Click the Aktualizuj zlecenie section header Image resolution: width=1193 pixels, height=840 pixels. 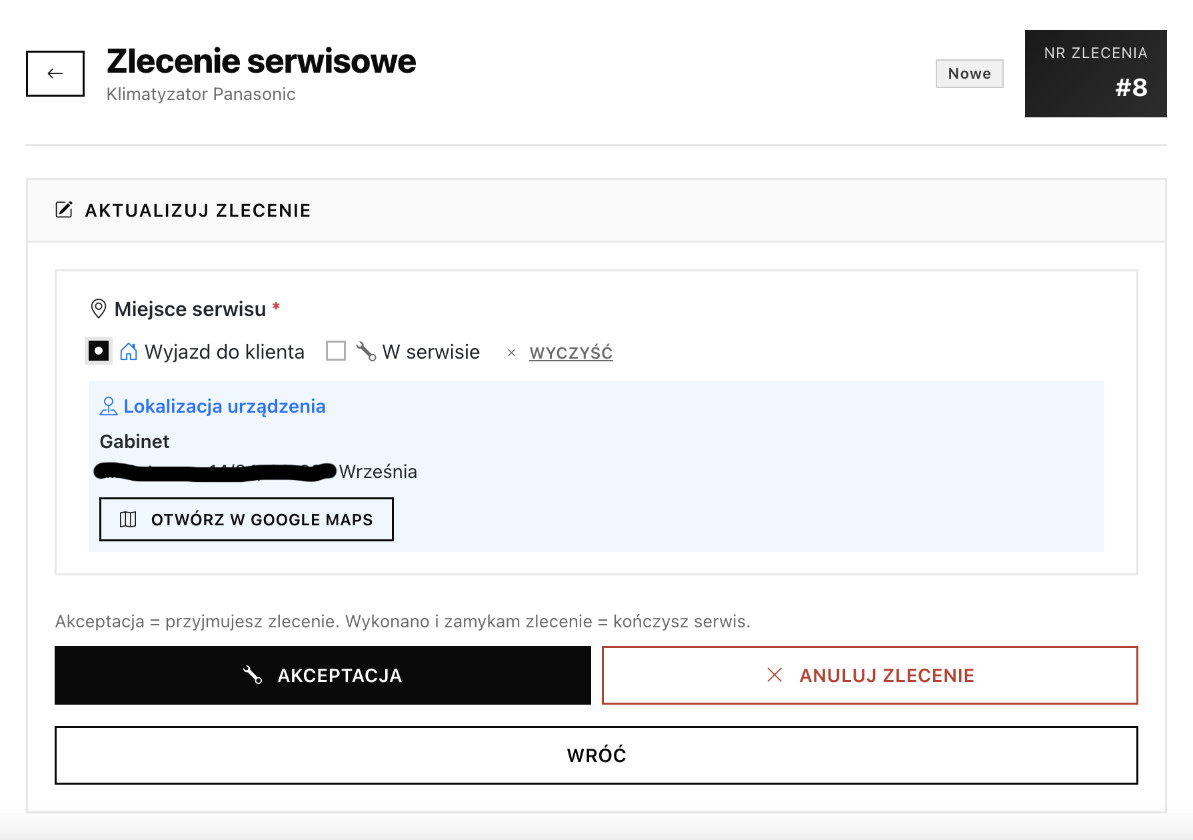point(596,211)
